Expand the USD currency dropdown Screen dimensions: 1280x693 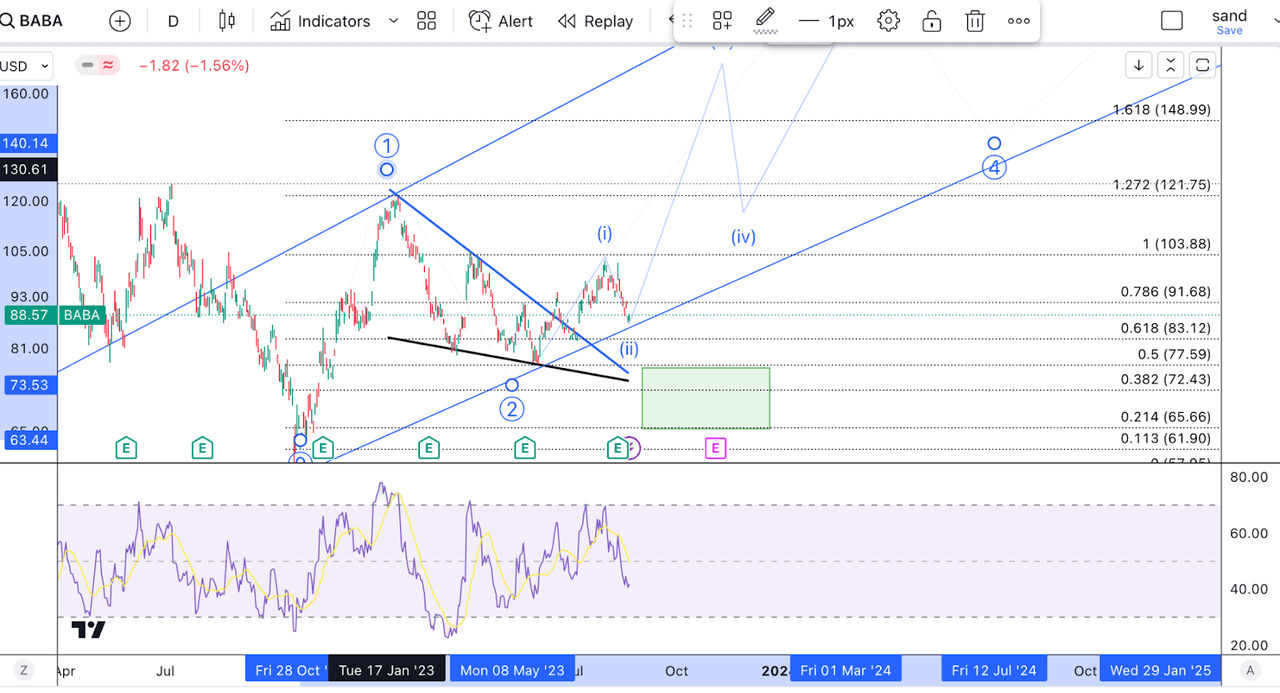pos(27,66)
